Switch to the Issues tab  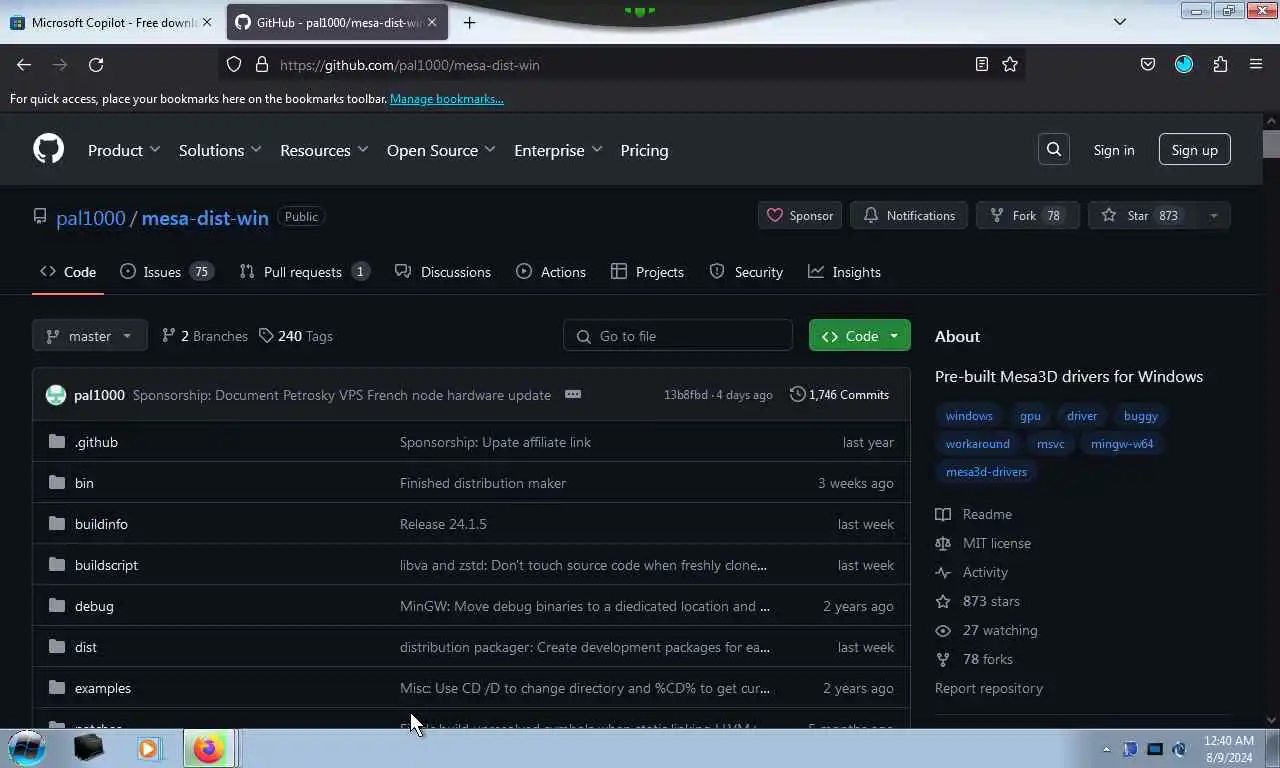click(167, 272)
